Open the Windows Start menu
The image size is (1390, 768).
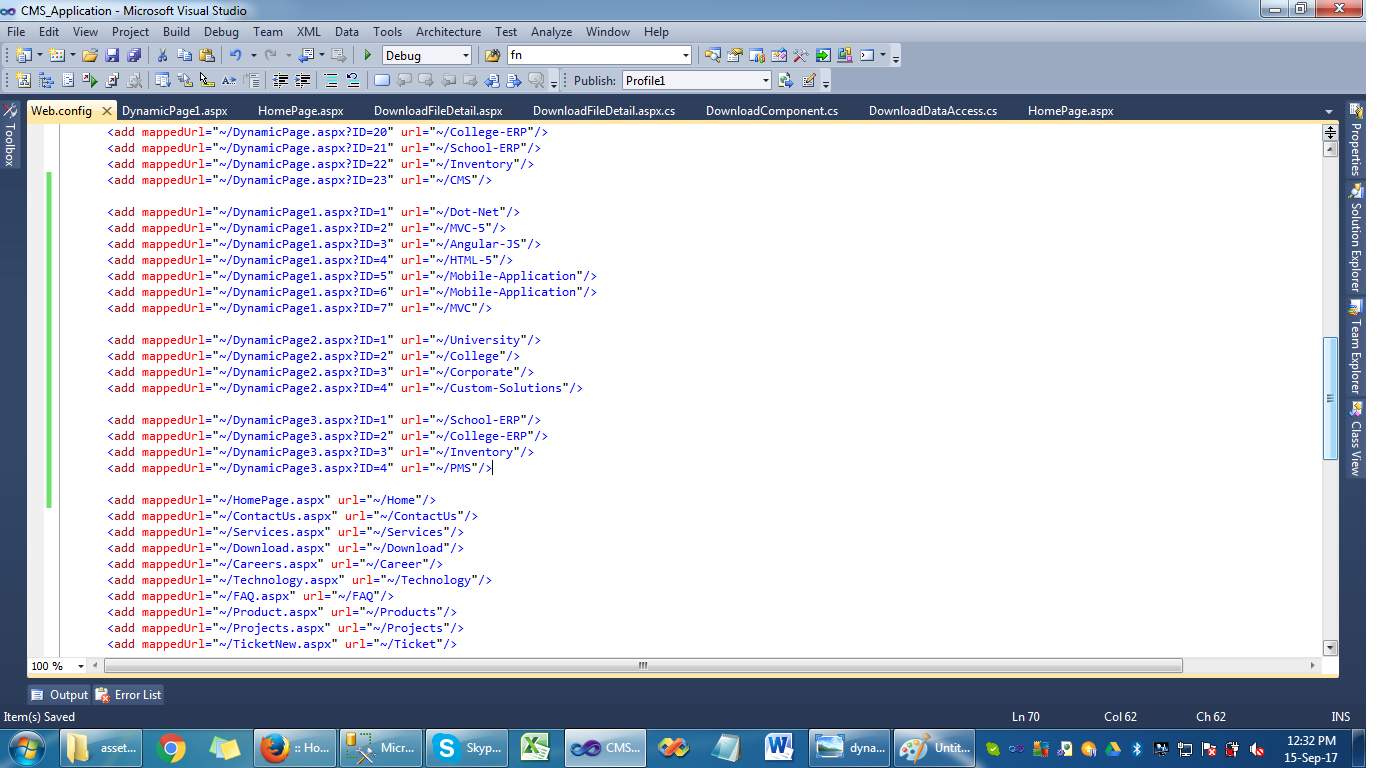[x=26, y=747]
